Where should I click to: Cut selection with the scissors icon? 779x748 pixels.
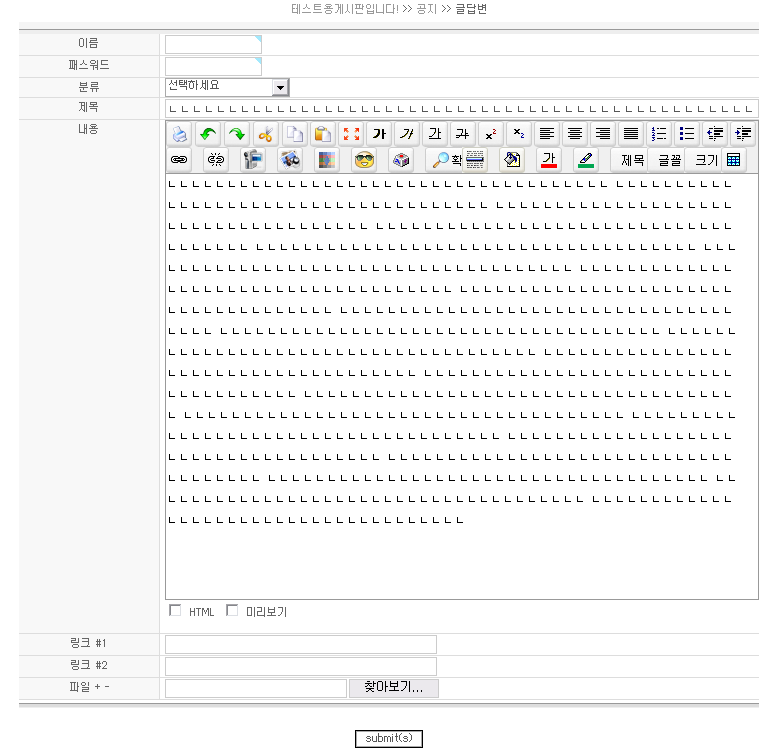(x=265, y=134)
